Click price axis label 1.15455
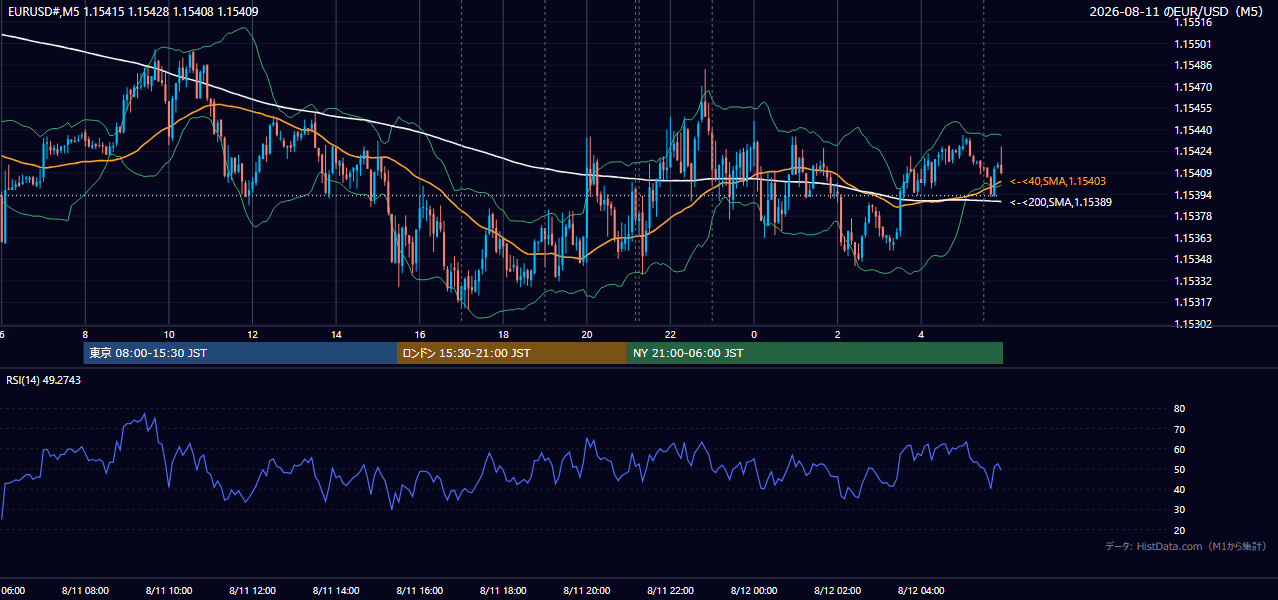 click(1193, 108)
